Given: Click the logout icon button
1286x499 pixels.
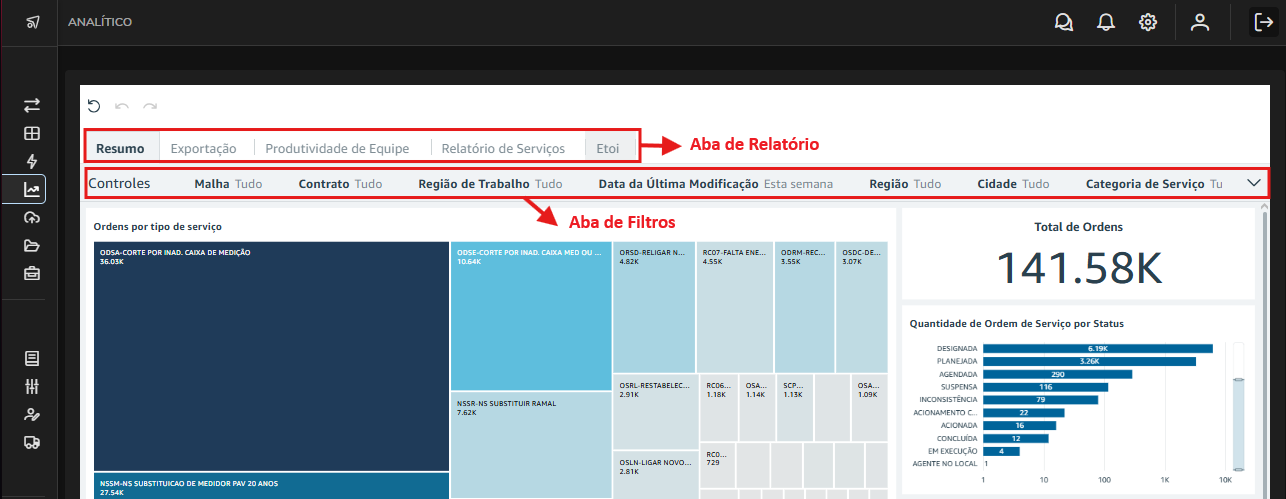Looking at the screenshot, I should pyautogui.click(x=1262, y=22).
